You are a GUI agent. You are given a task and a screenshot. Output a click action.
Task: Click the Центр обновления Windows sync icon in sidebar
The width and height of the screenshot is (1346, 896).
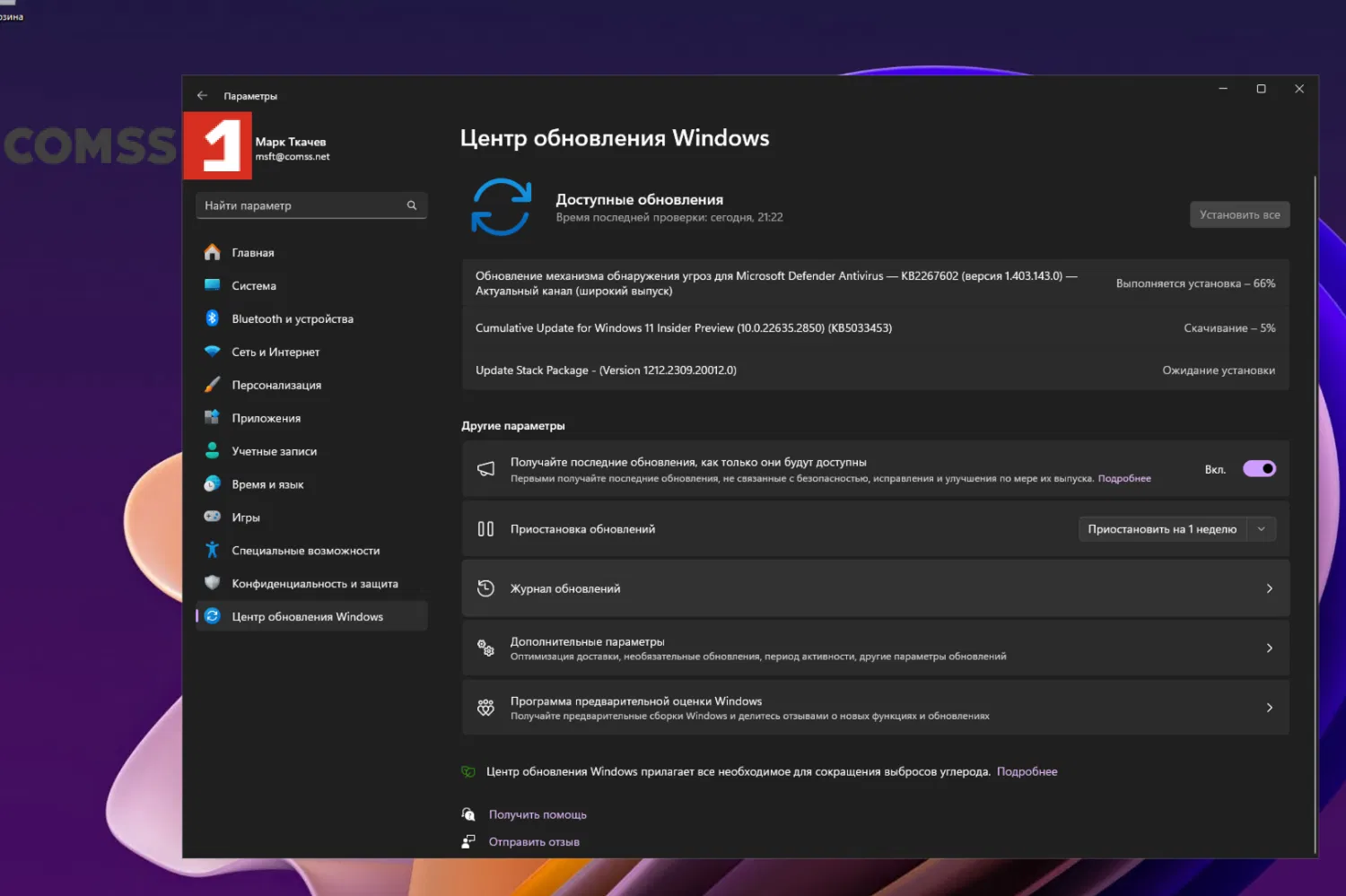click(x=212, y=616)
